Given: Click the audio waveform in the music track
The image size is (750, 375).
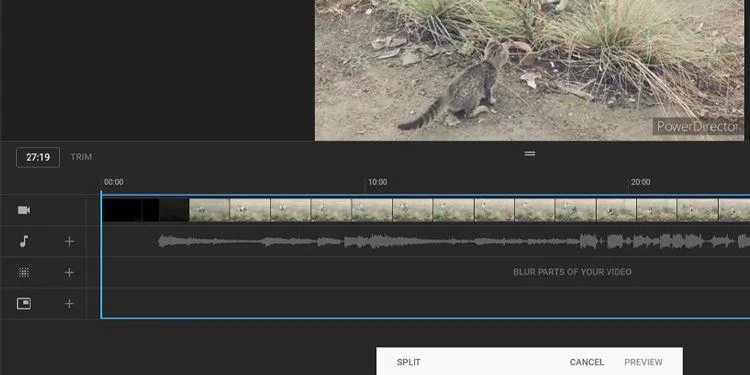Looking at the screenshot, I should point(453,241).
